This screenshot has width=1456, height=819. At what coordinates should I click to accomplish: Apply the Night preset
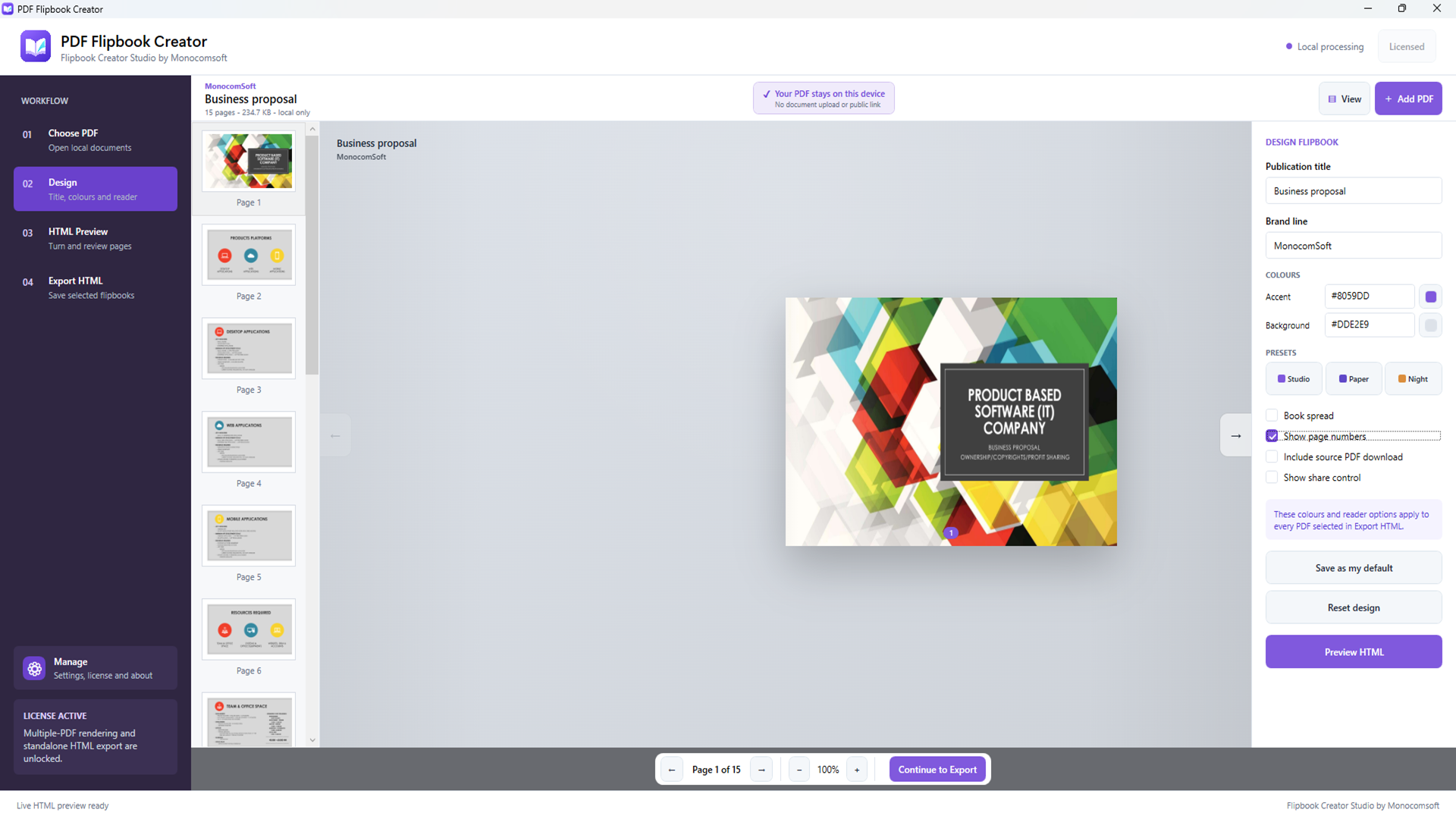1413,378
